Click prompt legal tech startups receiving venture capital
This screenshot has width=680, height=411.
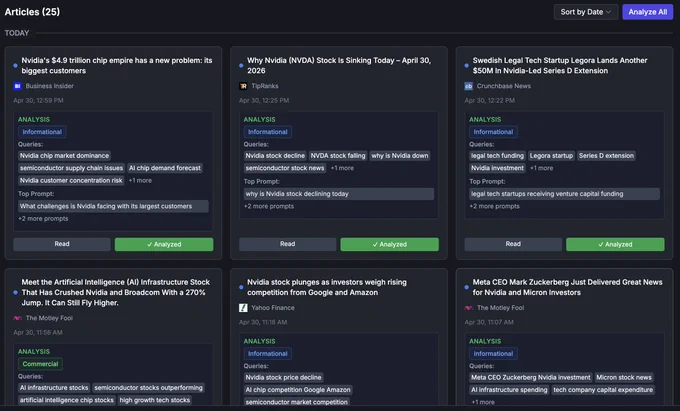[564, 194]
